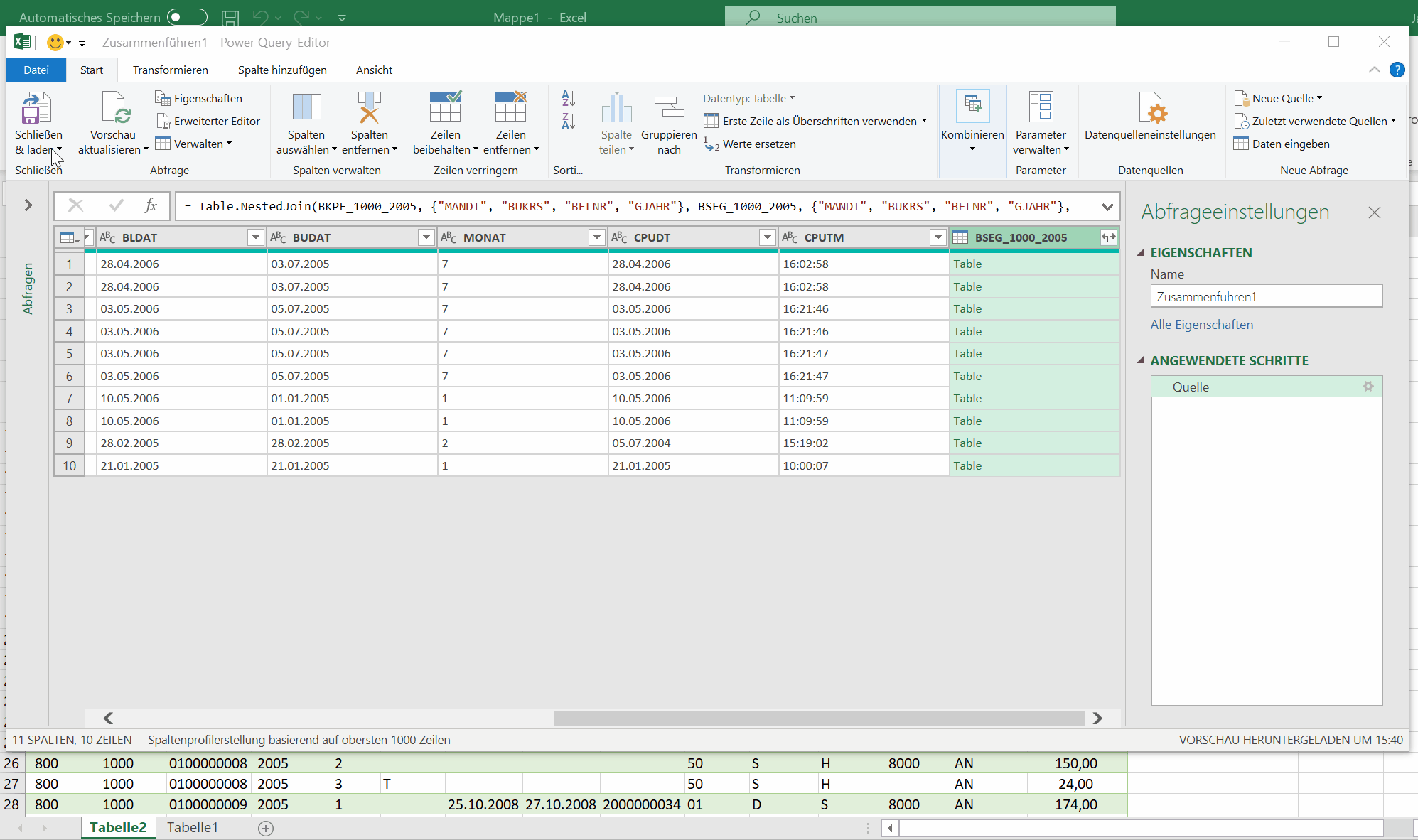The height and width of the screenshot is (840, 1418).
Task: Click the Name field containing Zusammenführen1
Action: click(x=1266, y=296)
